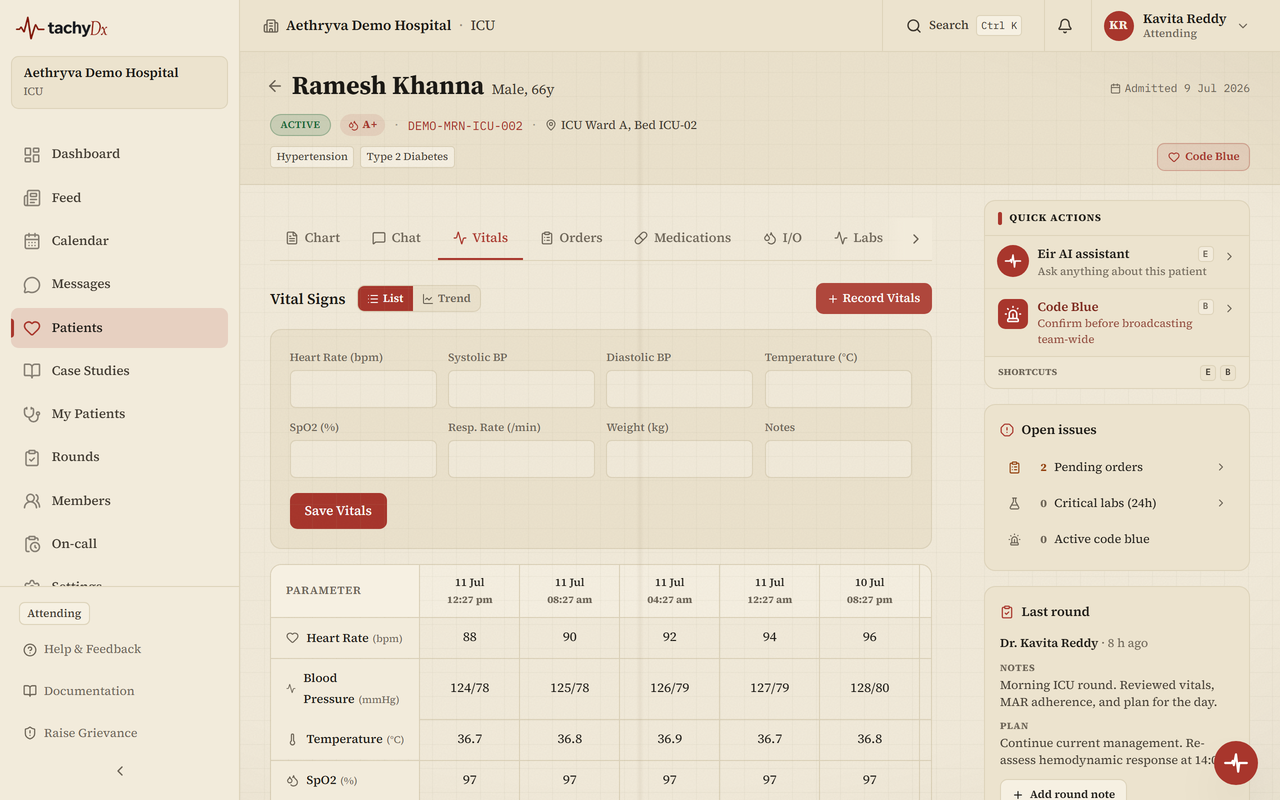
Task: Switch vital signs to List view
Action: (385, 298)
